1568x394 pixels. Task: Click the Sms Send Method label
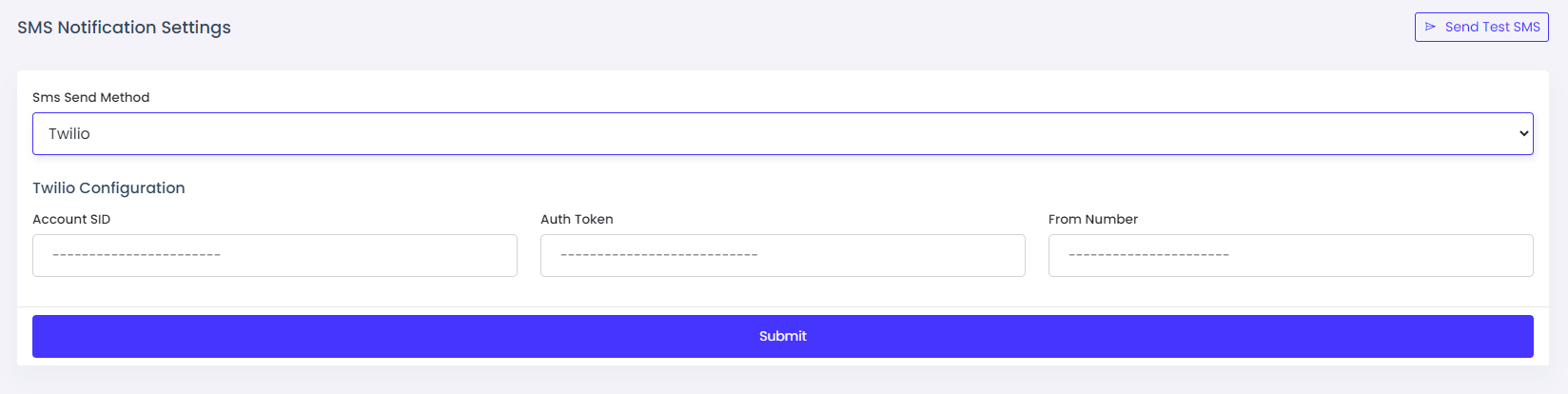coord(90,97)
